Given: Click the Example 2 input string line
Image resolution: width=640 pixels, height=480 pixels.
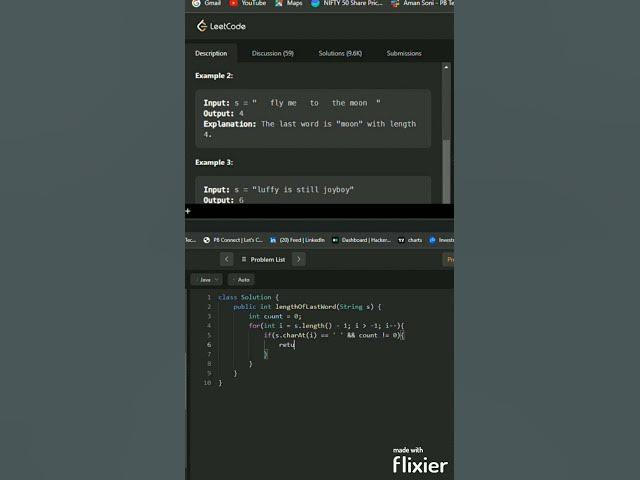Looking at the screenshot, I should [x=292, y=103].
